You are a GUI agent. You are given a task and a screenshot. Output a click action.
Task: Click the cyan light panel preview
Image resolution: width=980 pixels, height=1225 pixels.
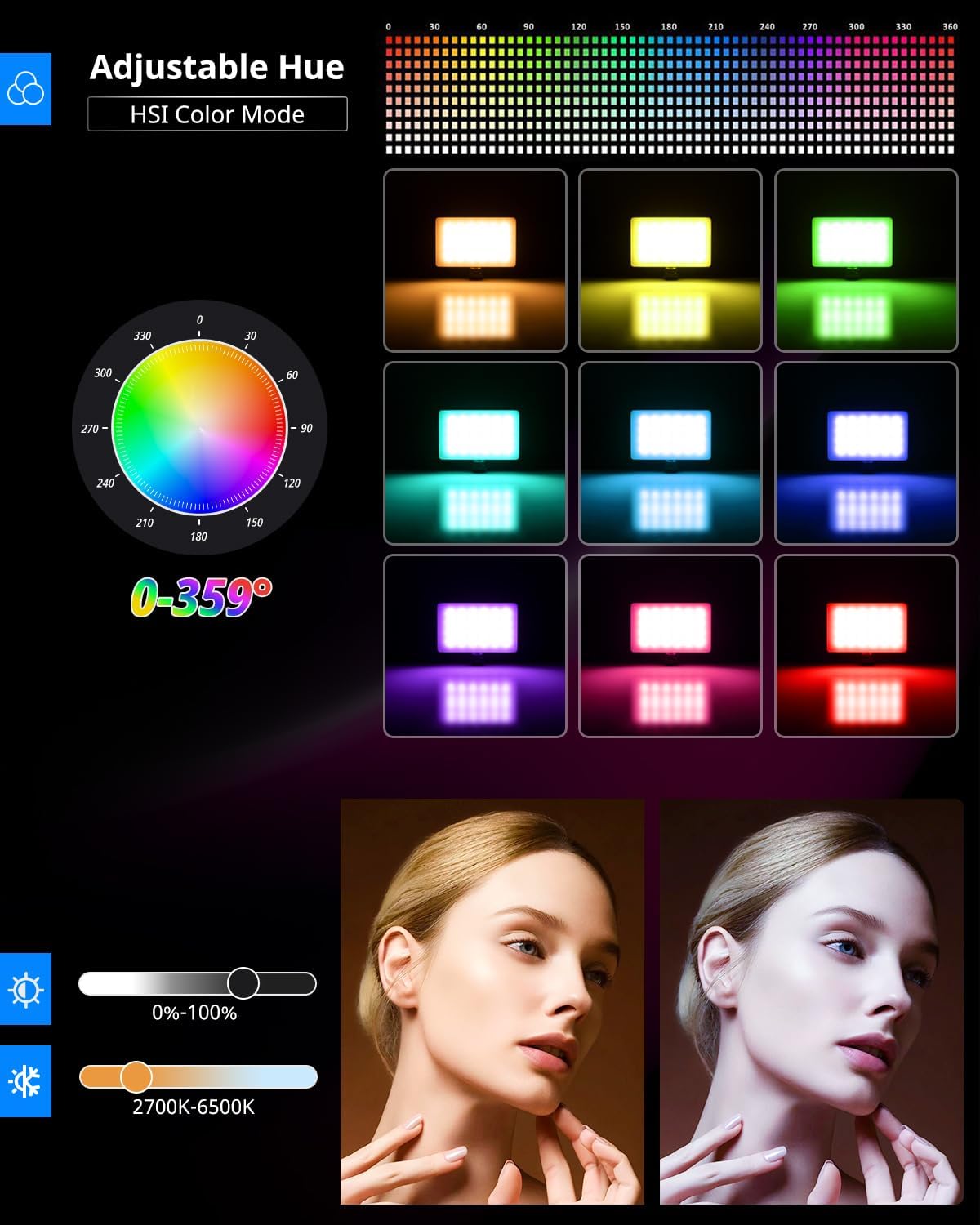[474, 453]
